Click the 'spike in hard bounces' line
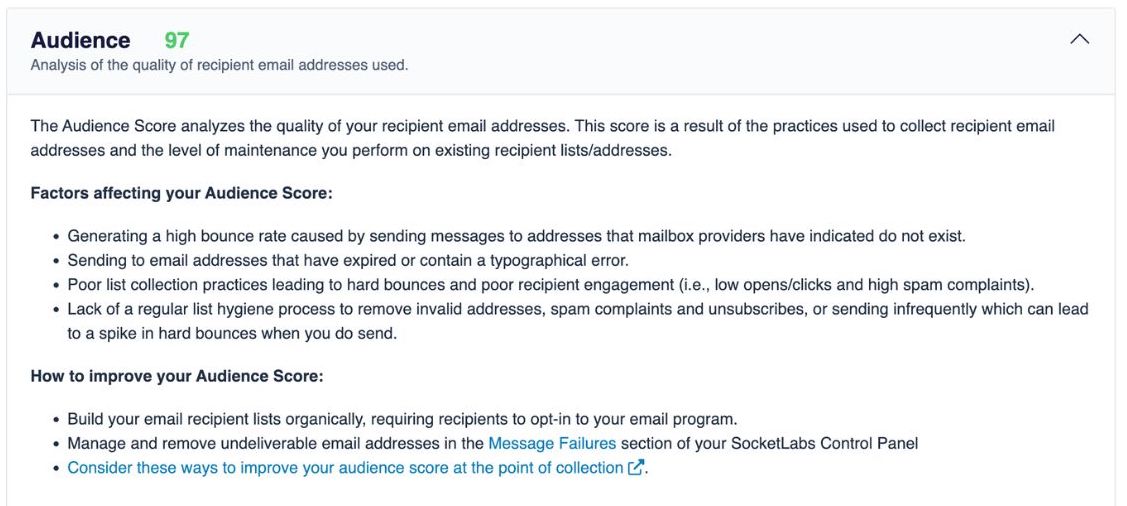 click(x=232, y=335)
